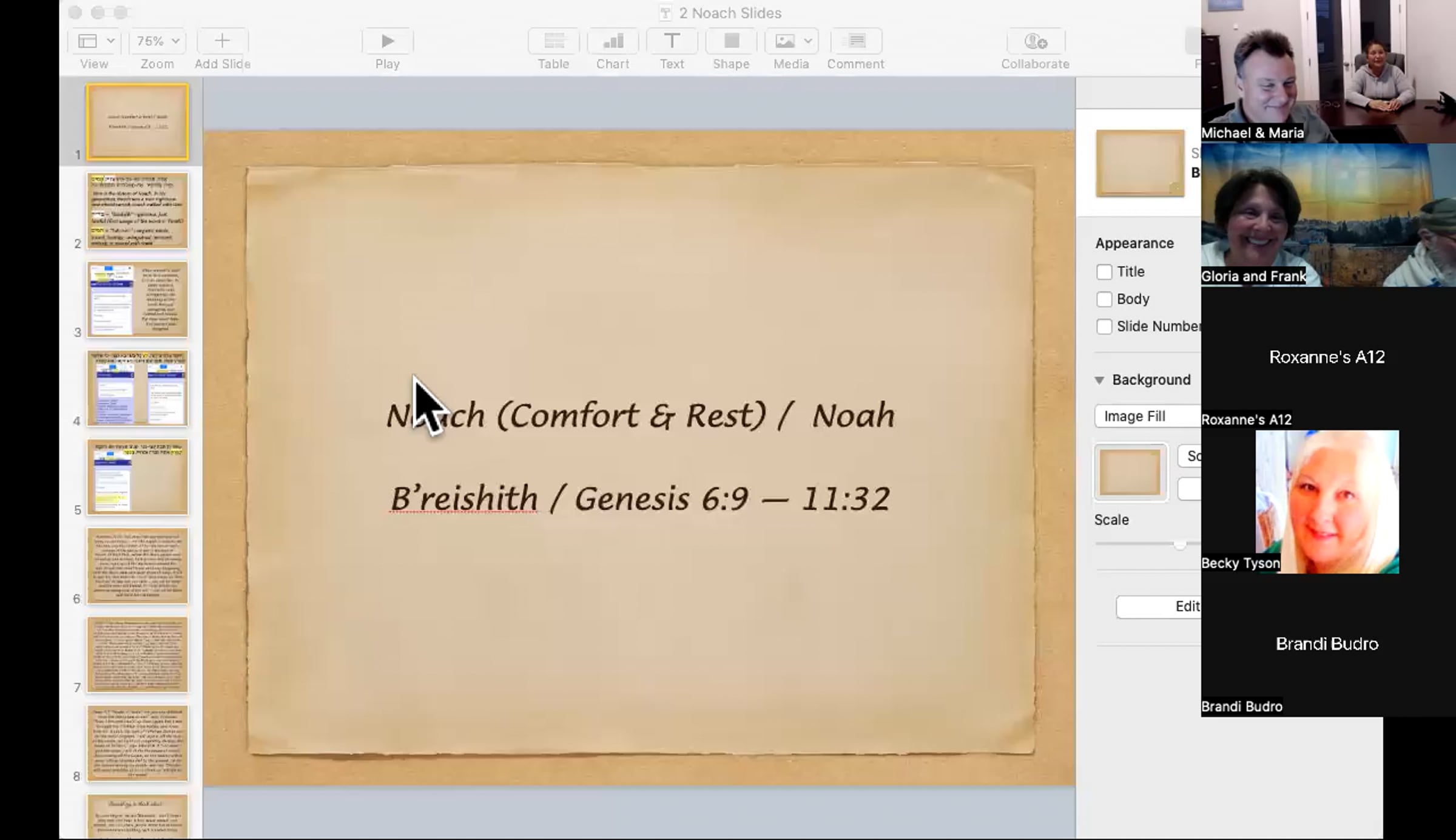Click the background image fill swatch
Screen dimensions: 1456x840
tap(1130, 473)
